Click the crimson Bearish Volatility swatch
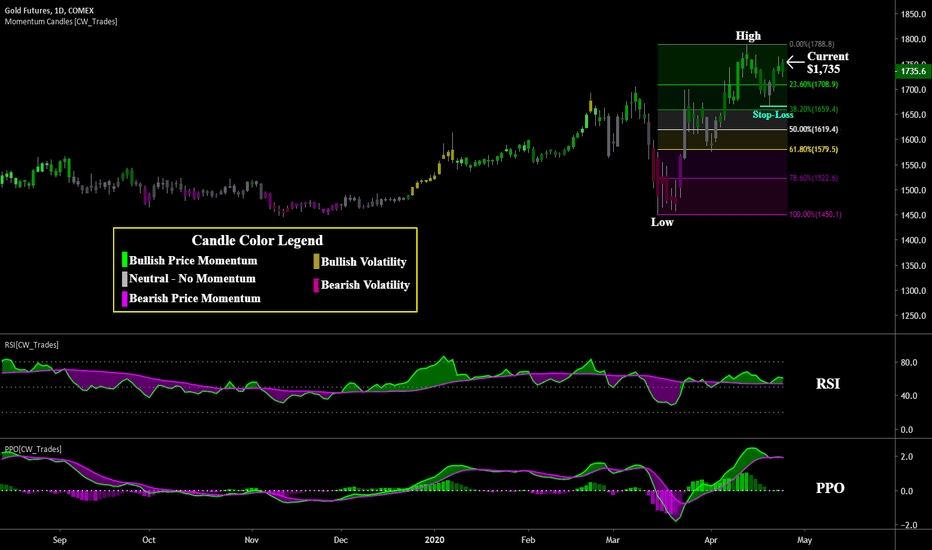This screenshot has height=550, width=932. pos(316,285)
